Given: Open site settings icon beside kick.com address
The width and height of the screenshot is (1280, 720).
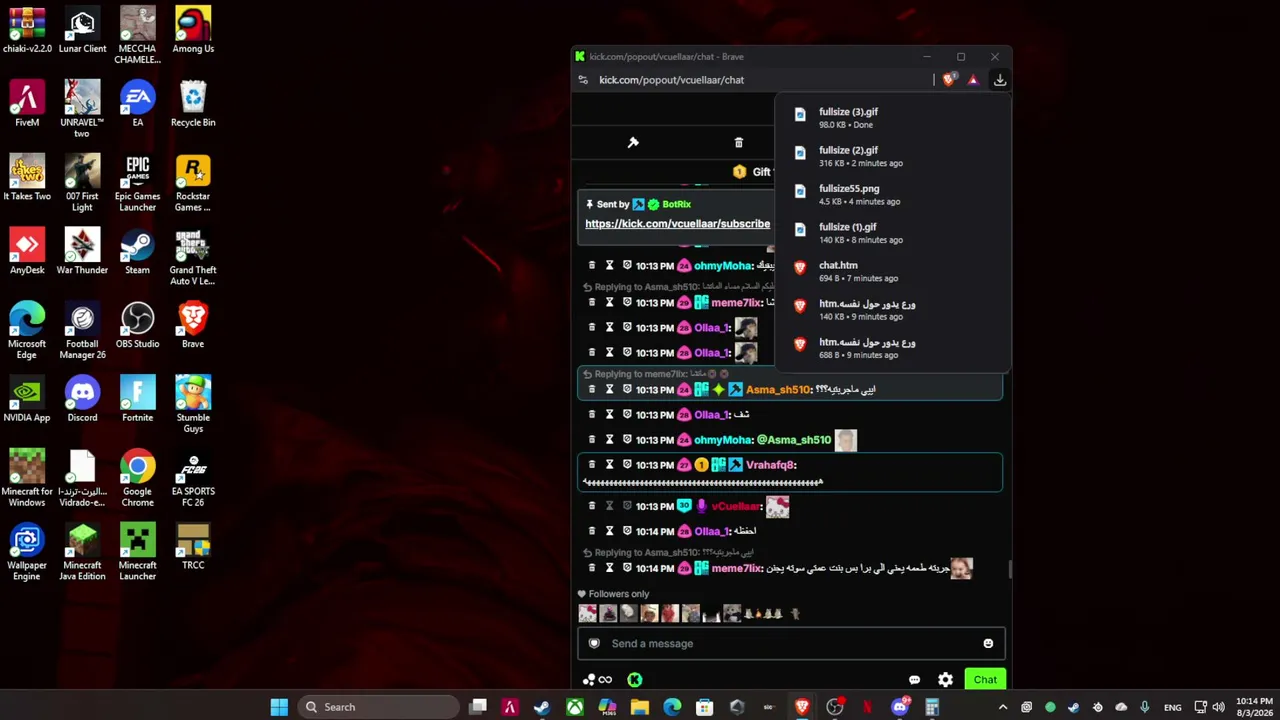Looking at the screenshot, I should click(x=583, y=80).
